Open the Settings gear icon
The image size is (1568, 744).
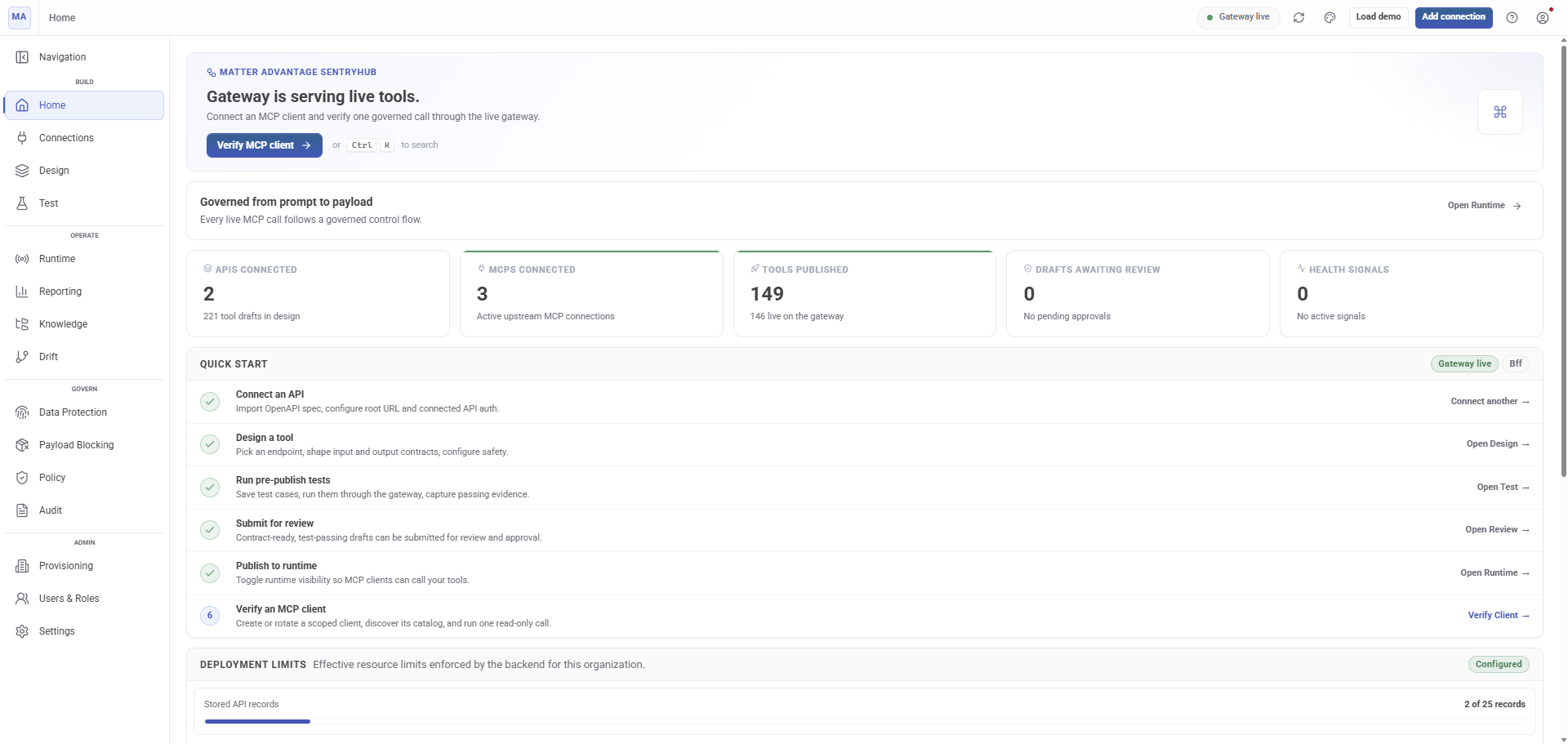click(22, 631)
